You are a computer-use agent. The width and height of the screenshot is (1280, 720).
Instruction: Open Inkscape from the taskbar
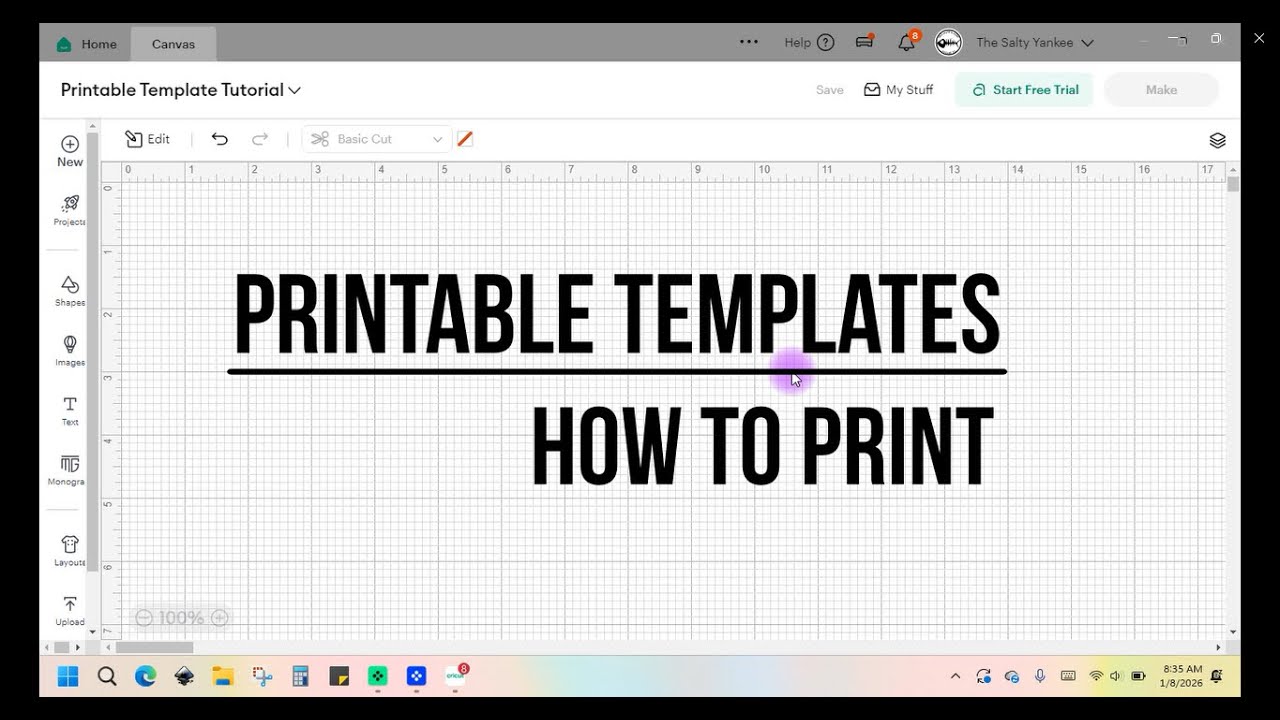click(x=184, y=677)
